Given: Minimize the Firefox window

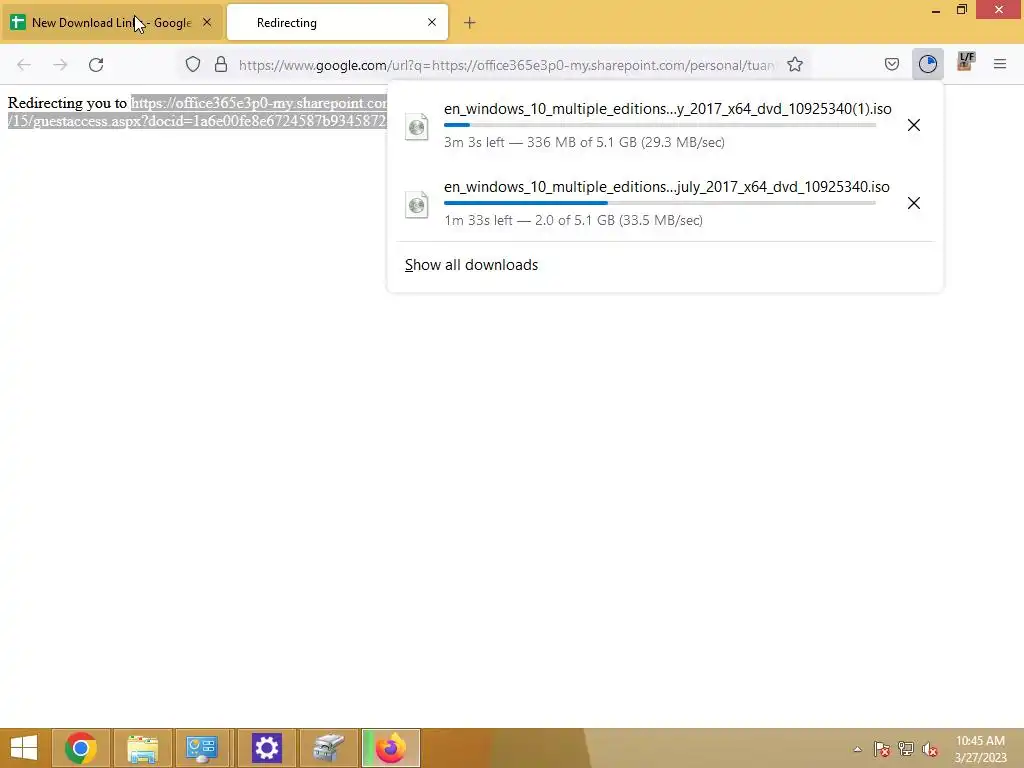Looking at the screenshot, I should (936, 10).
